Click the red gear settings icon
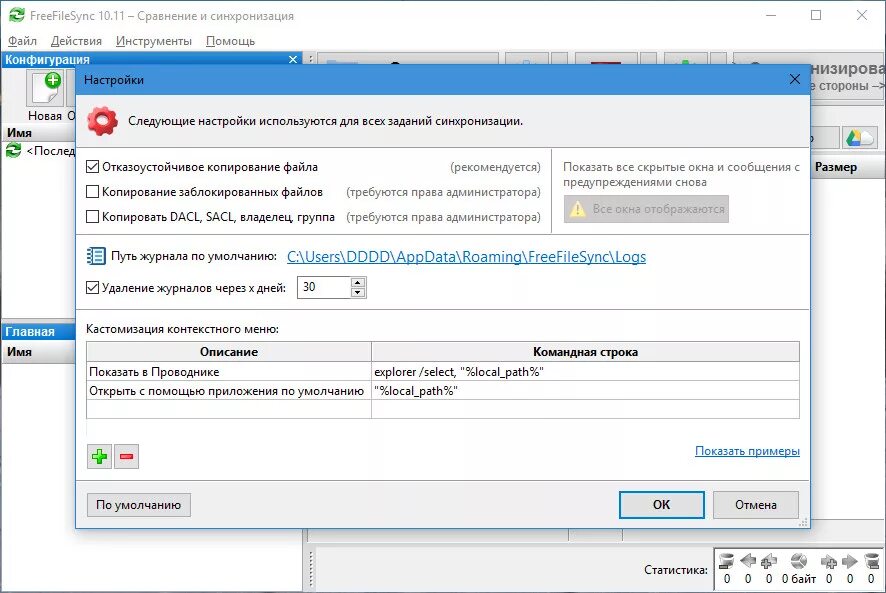The image size is (886, 593). 102,121
